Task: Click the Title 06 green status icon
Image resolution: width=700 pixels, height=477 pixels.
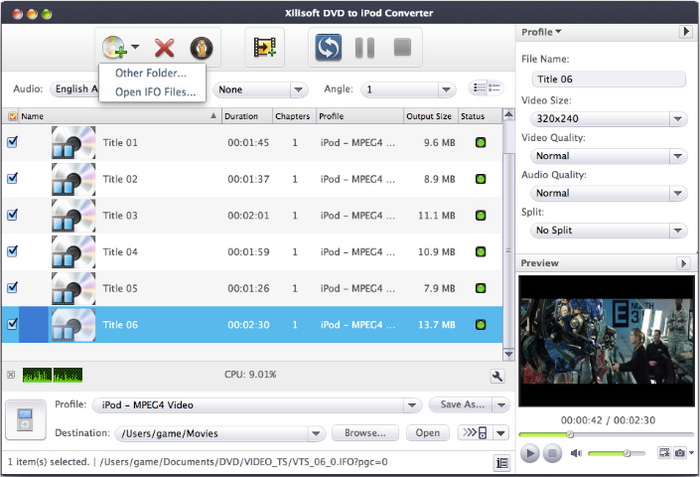Action: point(480,325)
